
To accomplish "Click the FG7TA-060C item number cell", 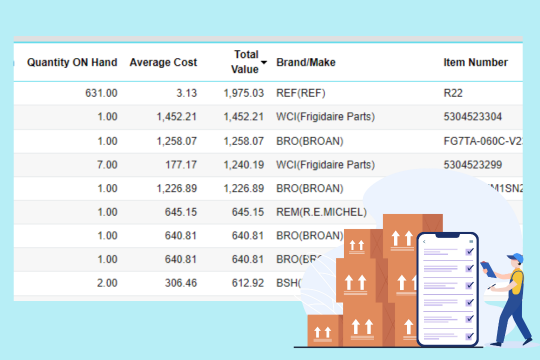I will pos(483,141).
